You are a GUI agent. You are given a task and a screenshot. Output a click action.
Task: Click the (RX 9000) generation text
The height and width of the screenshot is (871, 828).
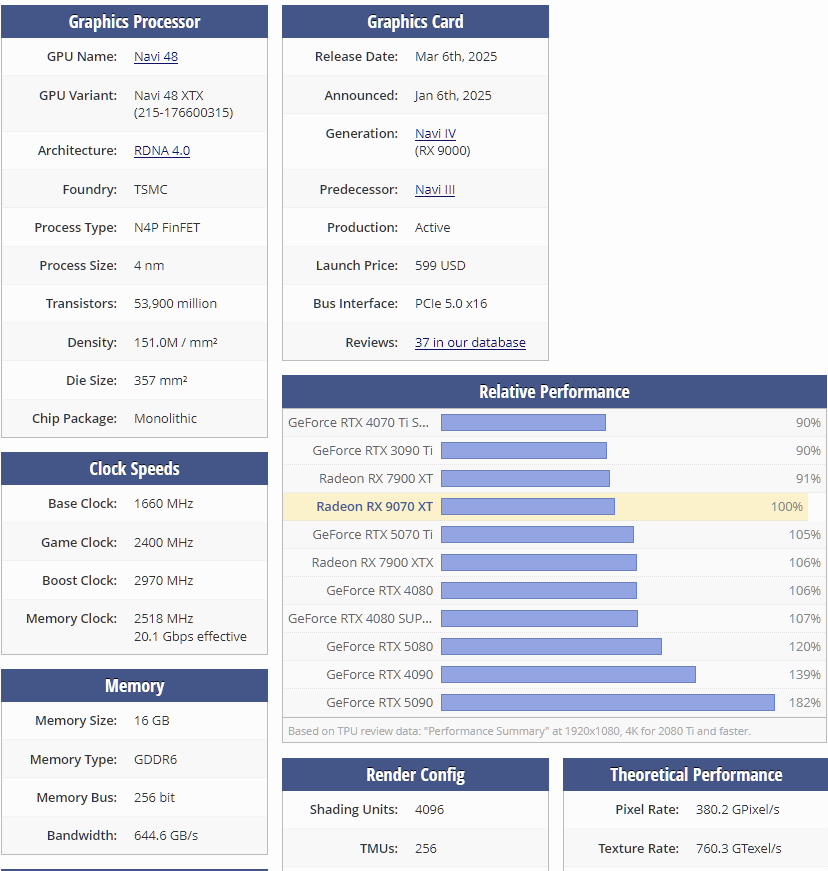[x=443, y=151]
